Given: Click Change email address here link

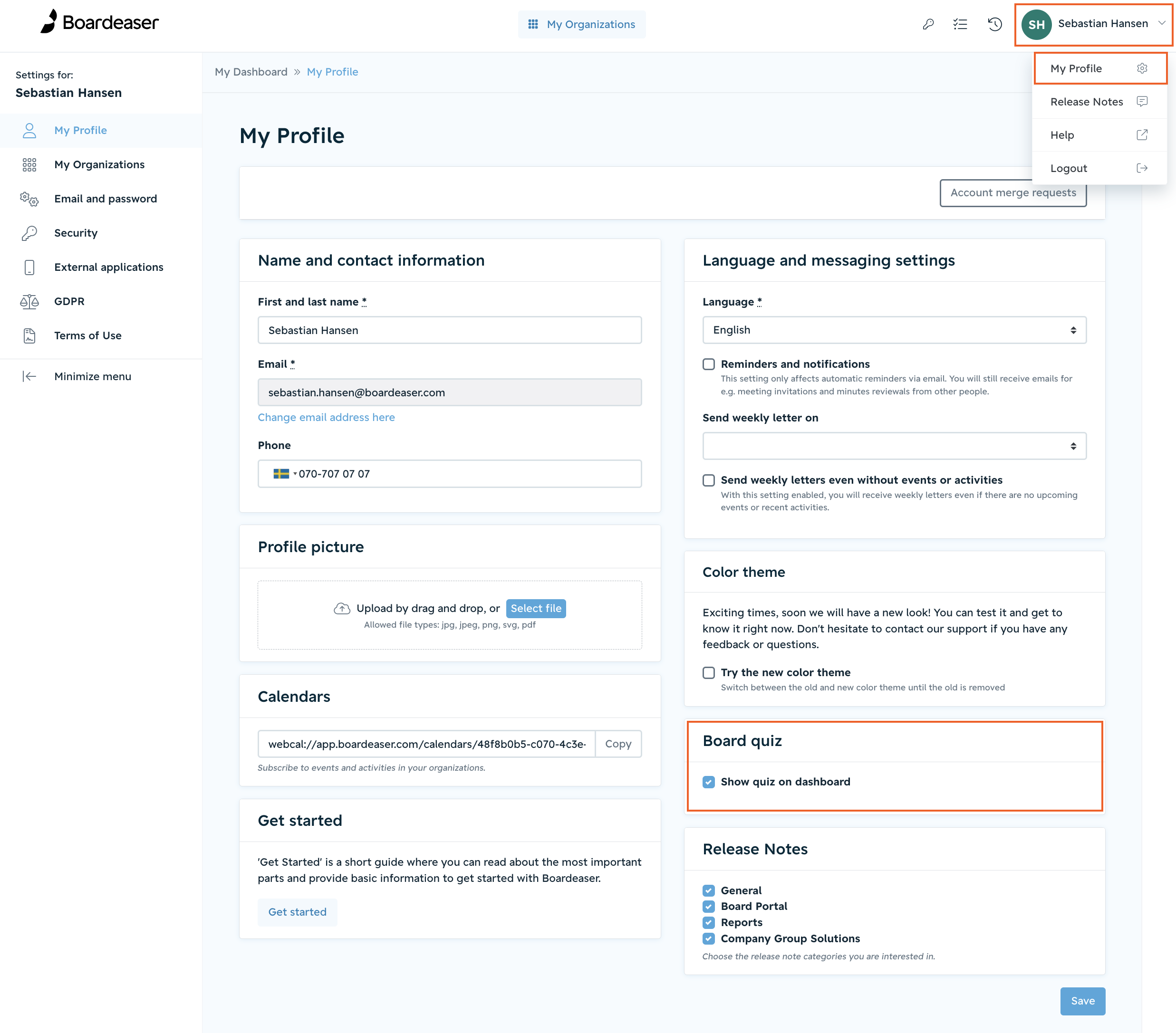Looking at the screenshot, I should coord(326,417).
